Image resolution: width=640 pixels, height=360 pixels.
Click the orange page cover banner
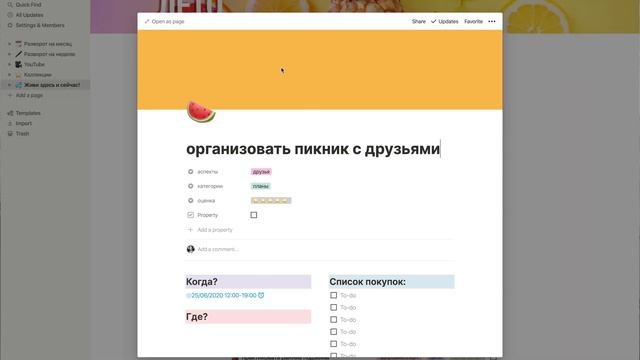(x=320, y=69)
